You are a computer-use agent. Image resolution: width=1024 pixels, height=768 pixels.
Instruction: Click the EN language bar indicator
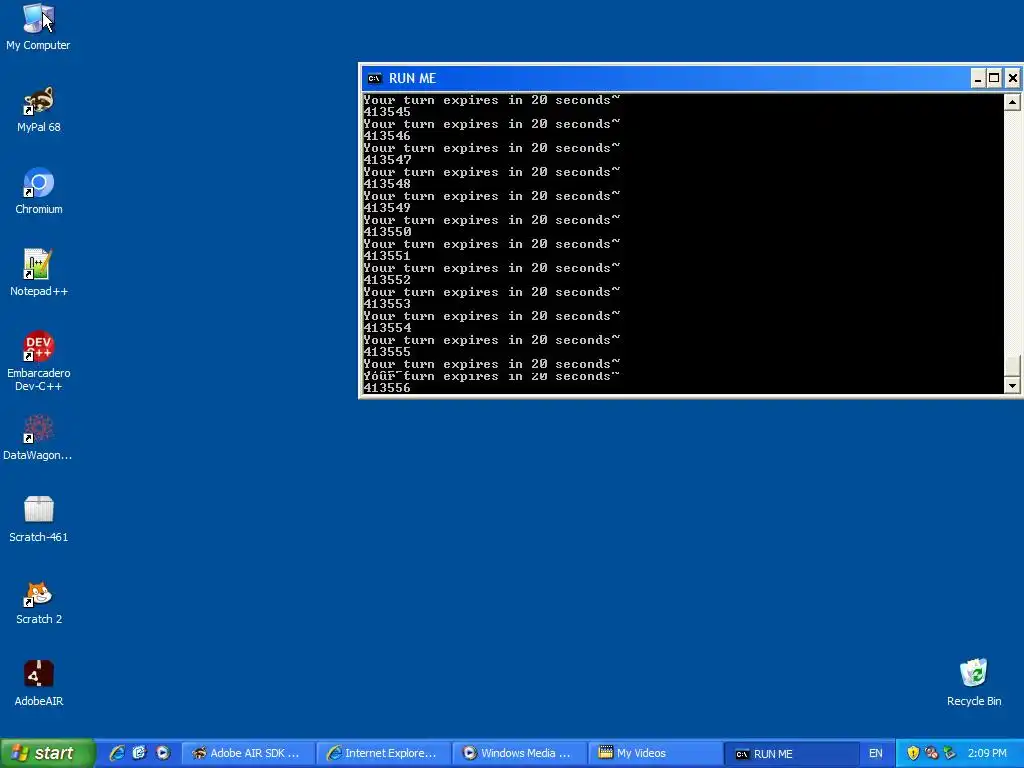pos(876,753)
